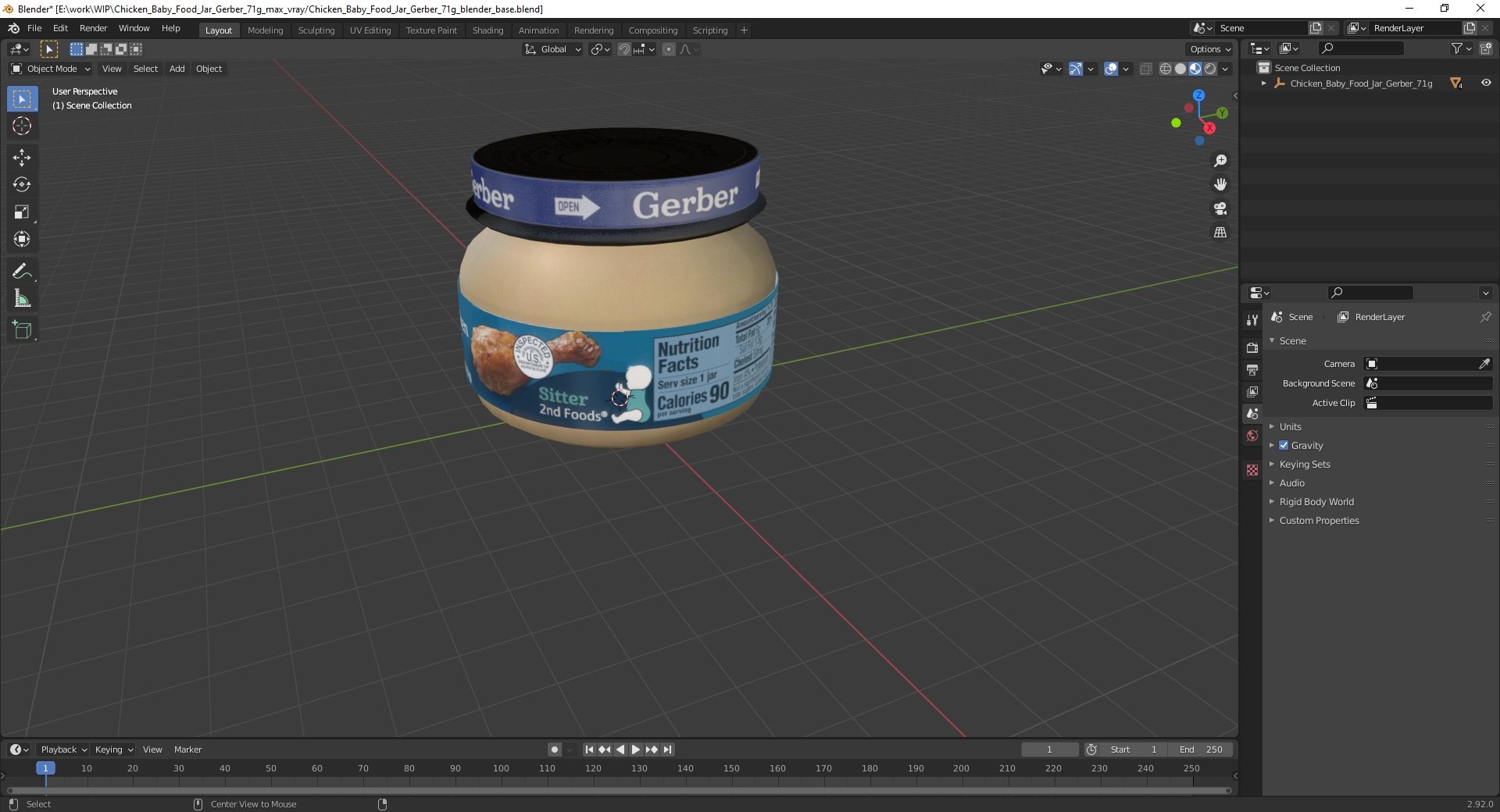Toggle viewport gizmos display
Screen dimensions: 1500x812
point(1076,69)
